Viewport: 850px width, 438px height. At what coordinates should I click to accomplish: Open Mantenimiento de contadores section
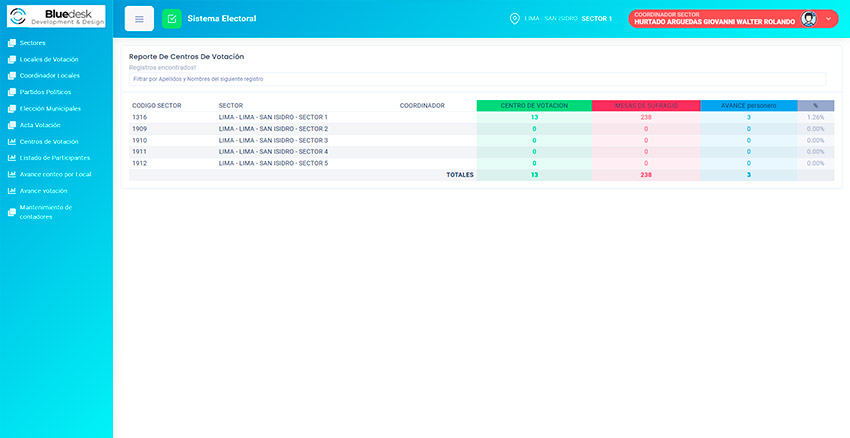(45, 211)
